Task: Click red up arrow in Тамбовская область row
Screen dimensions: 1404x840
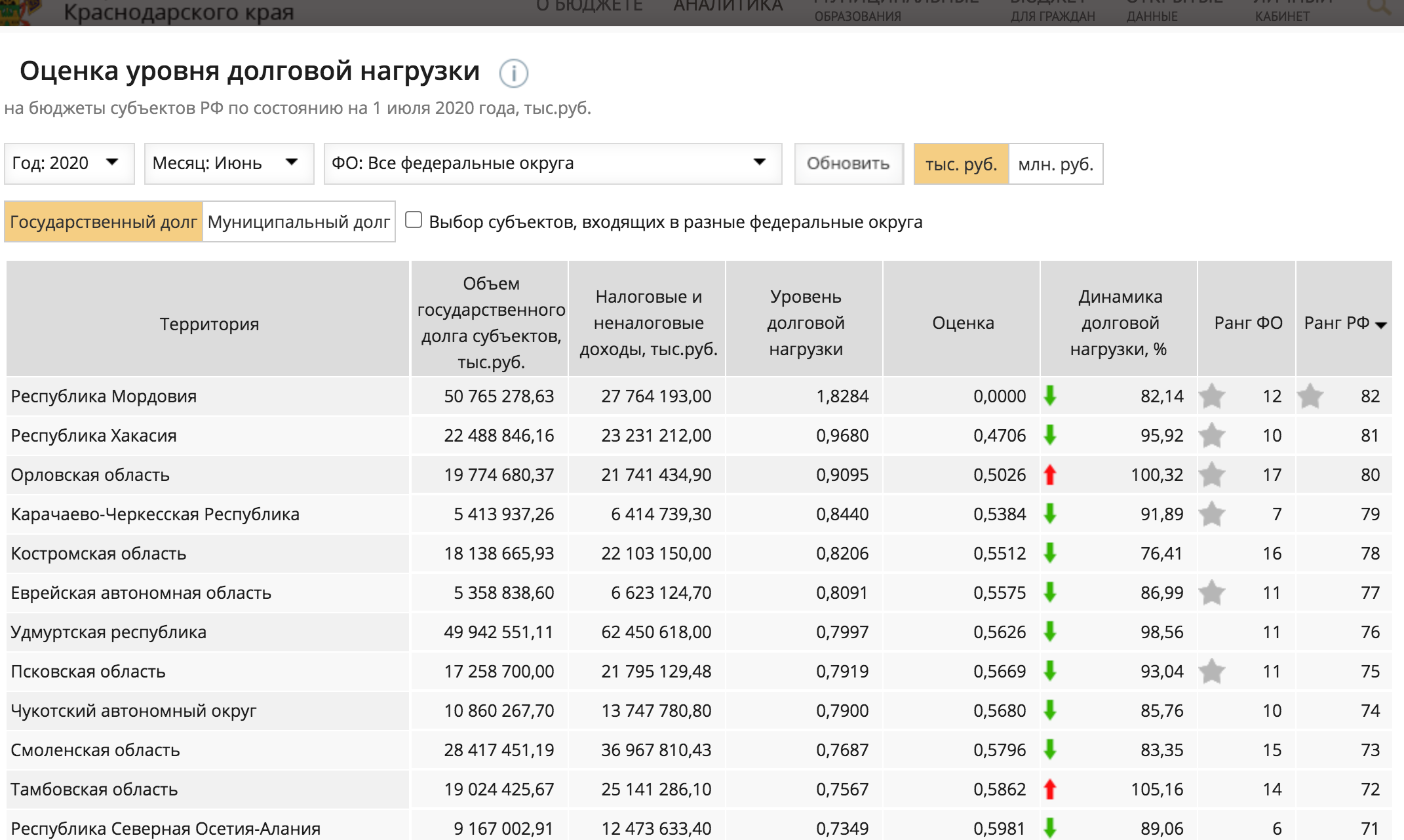Action: pyautogui.click(x=1050, y=789)
